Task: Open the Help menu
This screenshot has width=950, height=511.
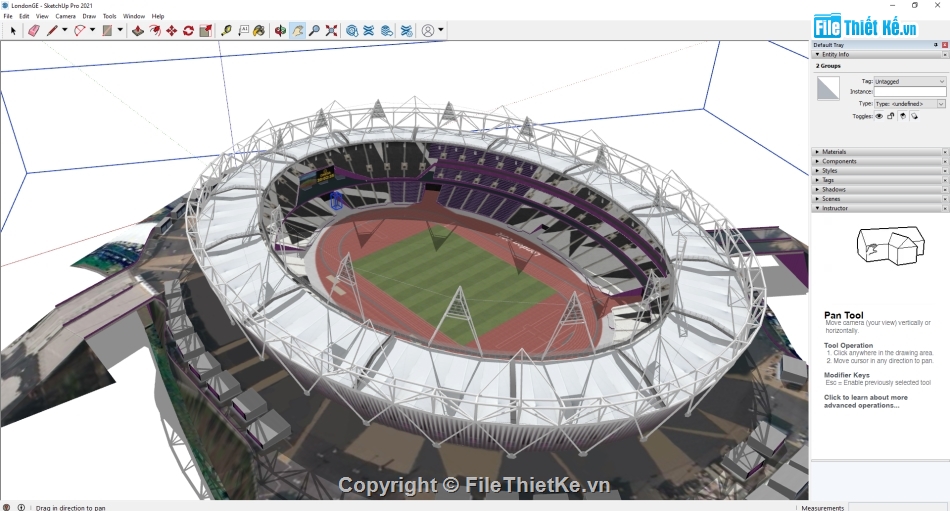Action: click(158, 16)
